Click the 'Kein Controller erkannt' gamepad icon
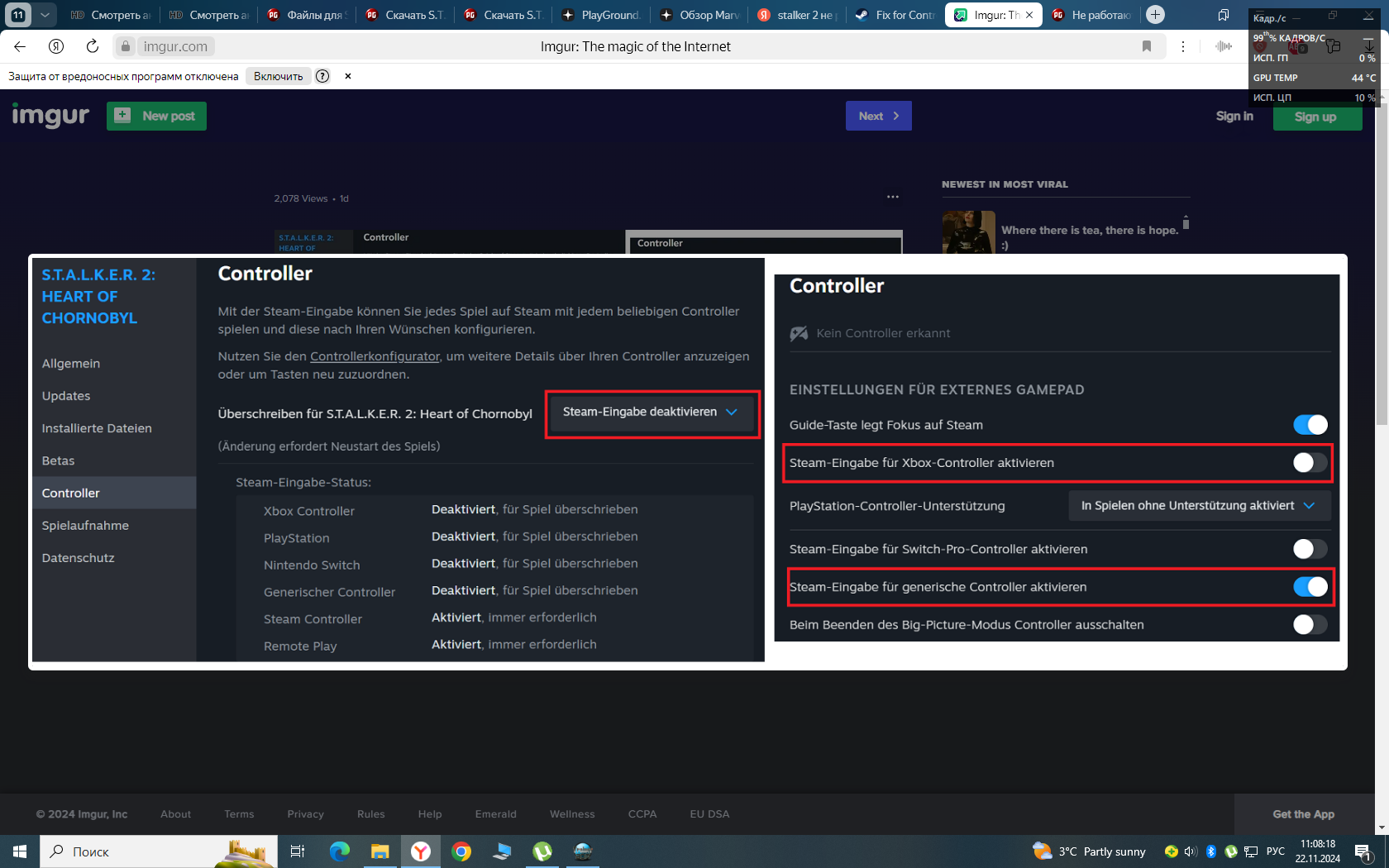 (x=799, y=333)
